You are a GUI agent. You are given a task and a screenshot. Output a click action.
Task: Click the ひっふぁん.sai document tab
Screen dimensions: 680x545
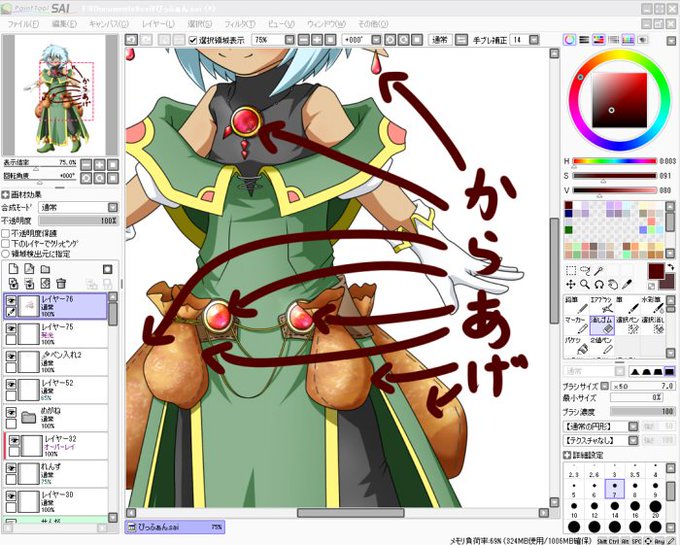[x=175, y=527]
